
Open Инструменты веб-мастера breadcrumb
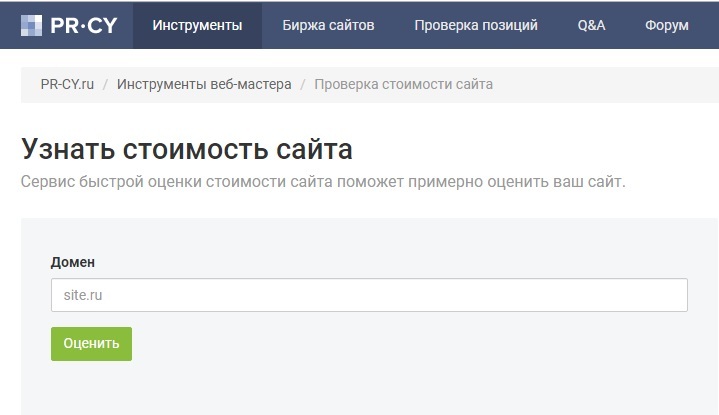pos(204,84)
